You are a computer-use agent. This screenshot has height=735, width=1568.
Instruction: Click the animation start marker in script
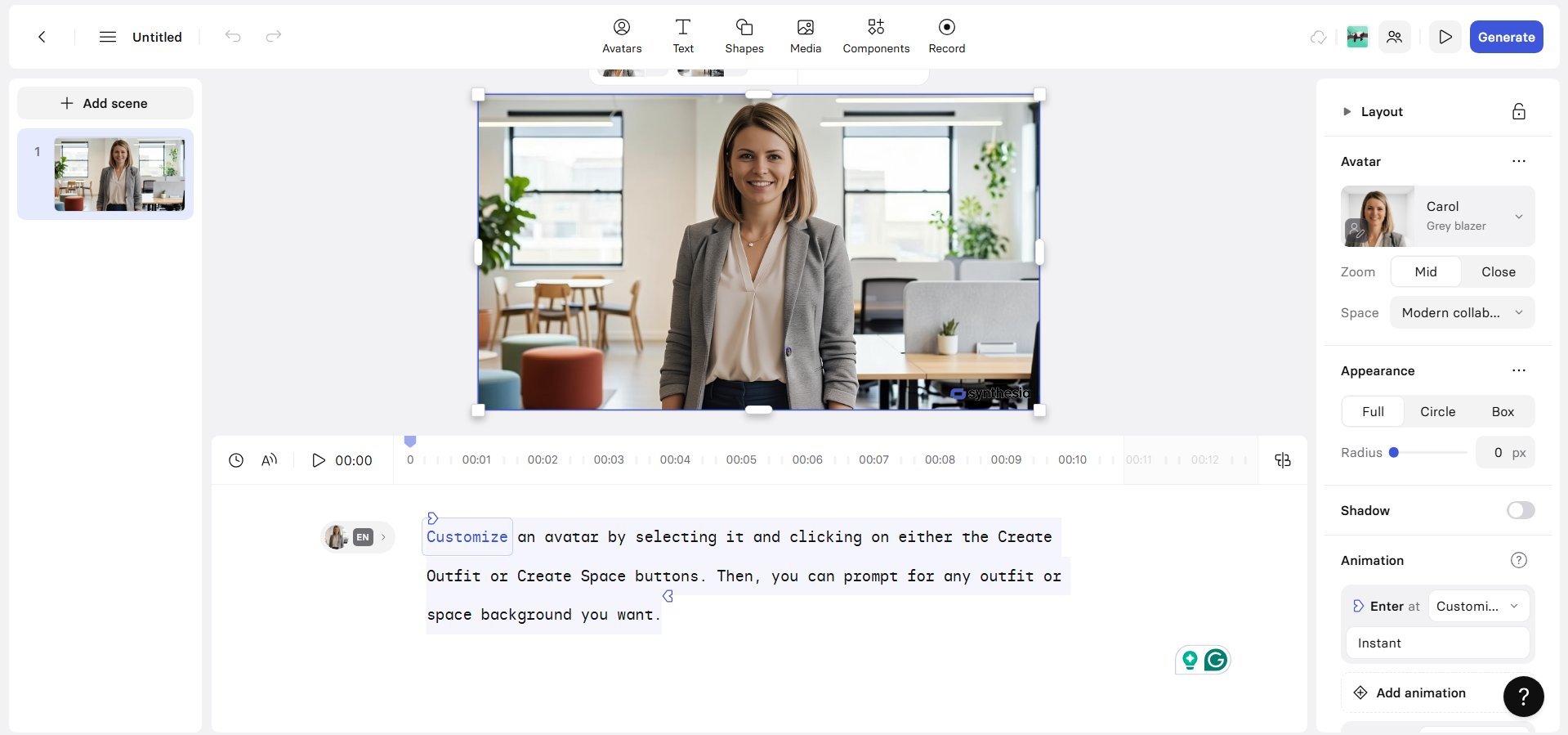(x=432, y=518)
